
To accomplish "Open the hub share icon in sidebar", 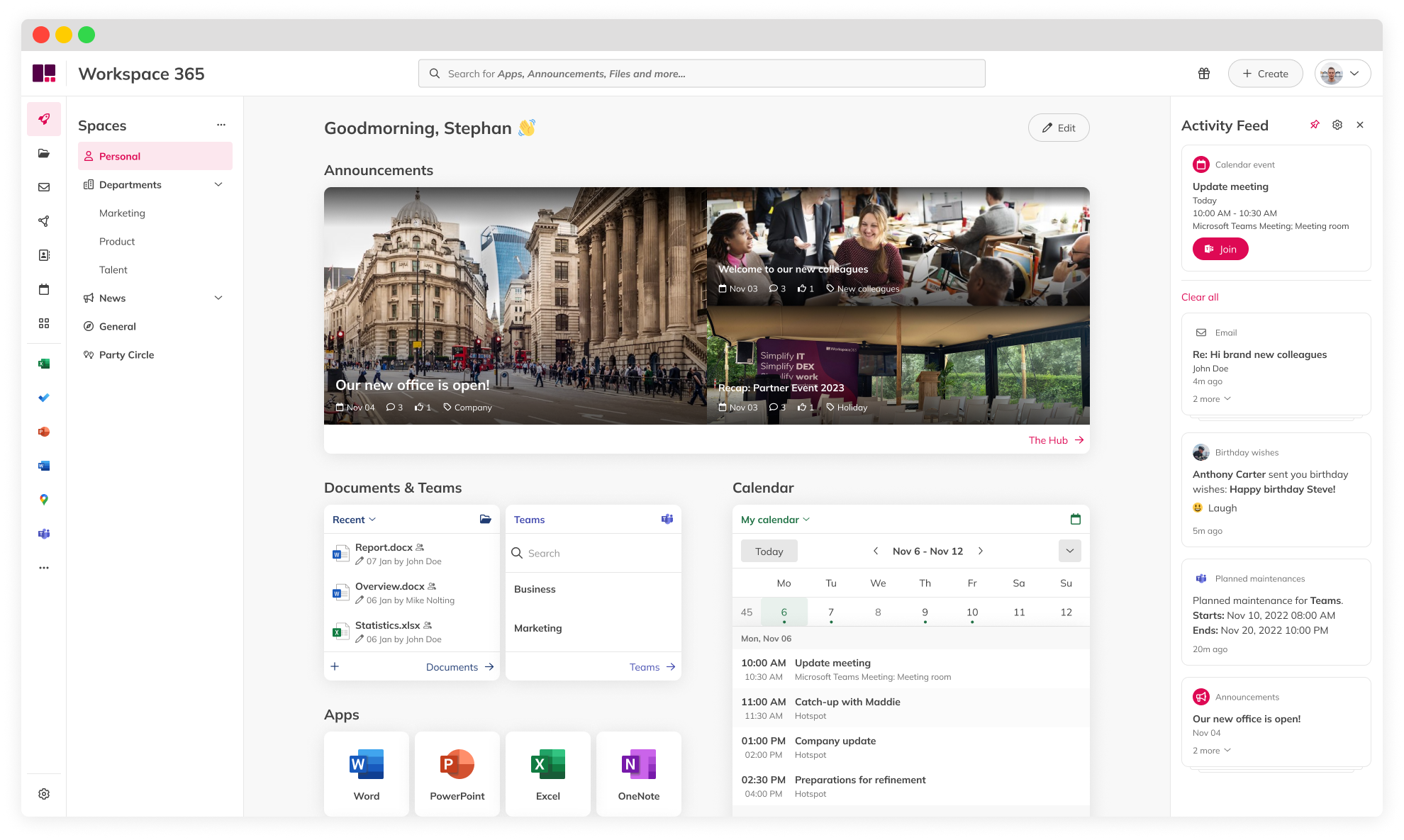I will [44, 221].
